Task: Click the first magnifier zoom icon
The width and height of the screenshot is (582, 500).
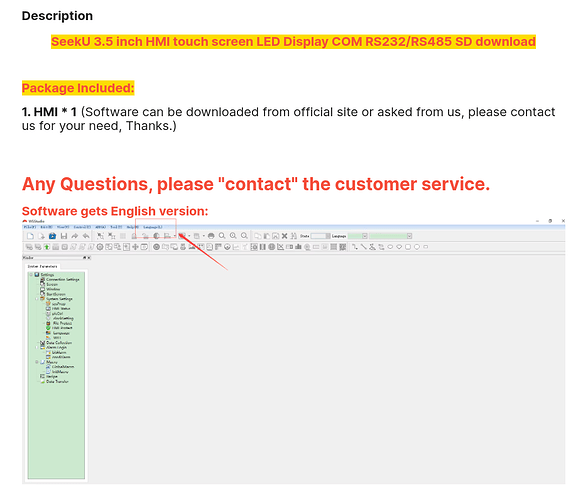Action: [x=222, y=236]
